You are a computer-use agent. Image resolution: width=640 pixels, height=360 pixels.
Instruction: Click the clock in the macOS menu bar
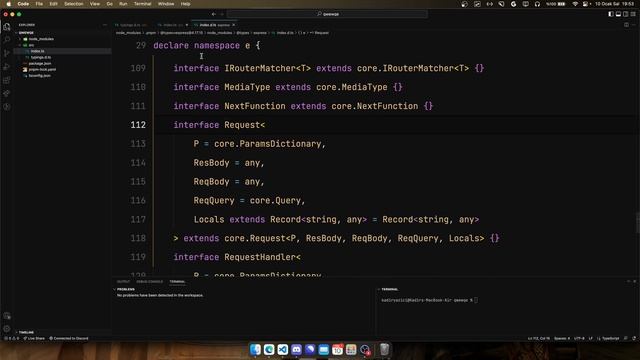click(x=615, y=4)
